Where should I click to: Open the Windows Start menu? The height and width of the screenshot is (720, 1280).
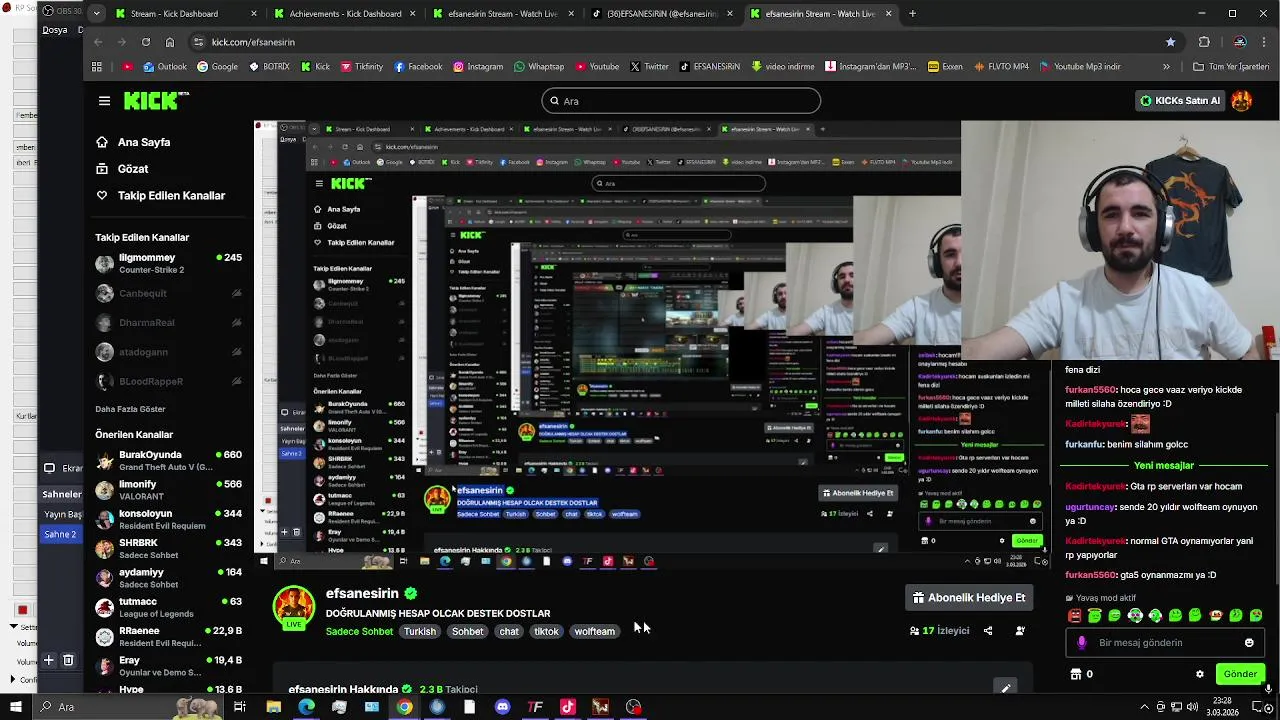(x=16, y=707)
